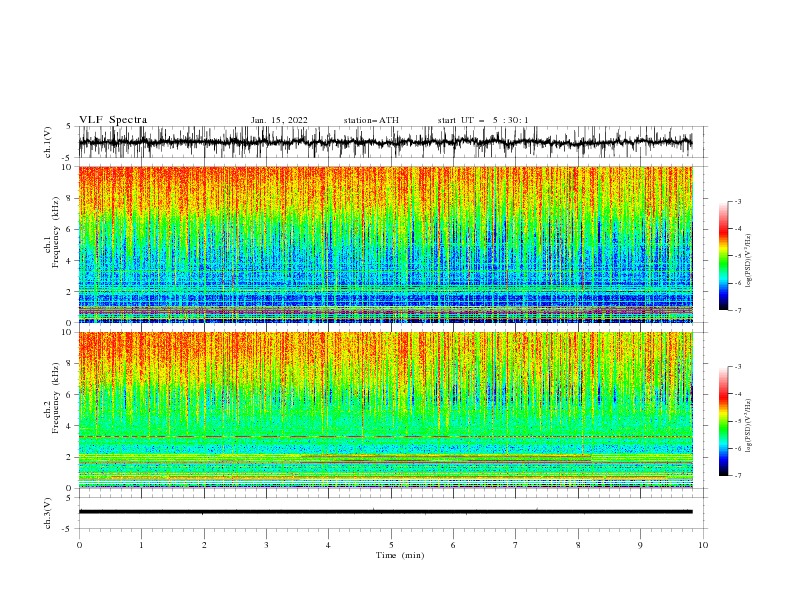
Task: Click time axis tick label "8"
Action: click(578, 545)
